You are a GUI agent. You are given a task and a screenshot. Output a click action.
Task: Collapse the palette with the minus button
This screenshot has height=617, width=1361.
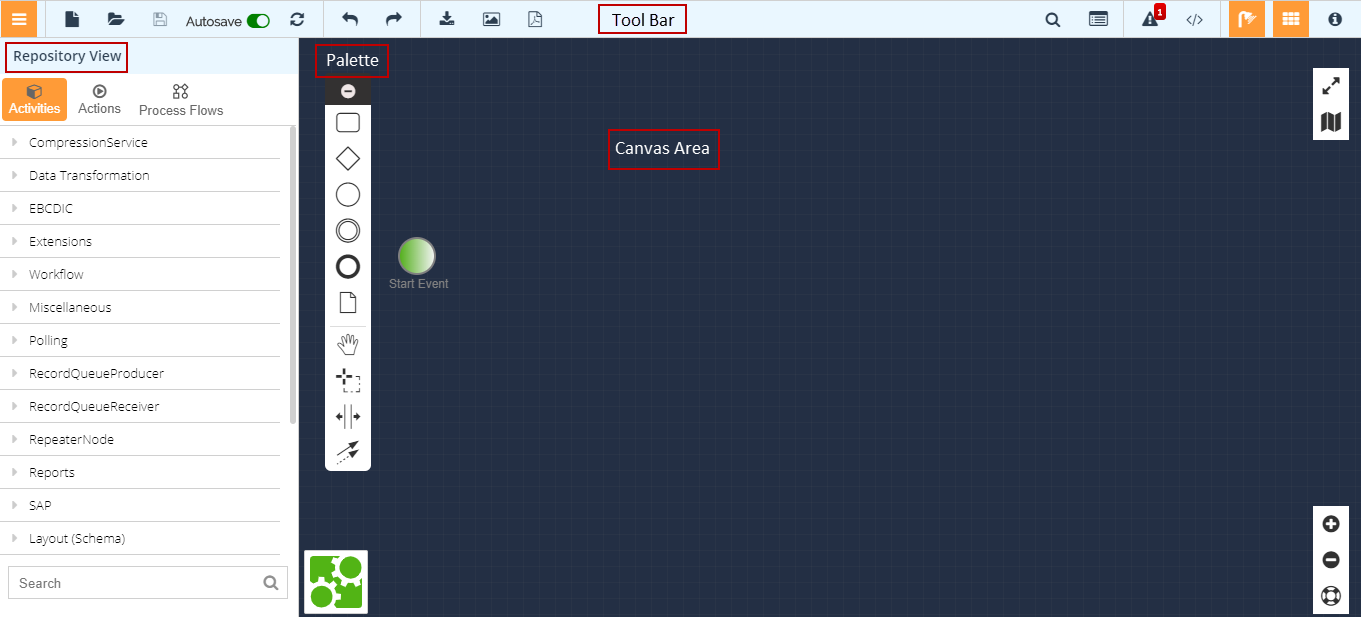pyautogui.click(x=348, y=91)
